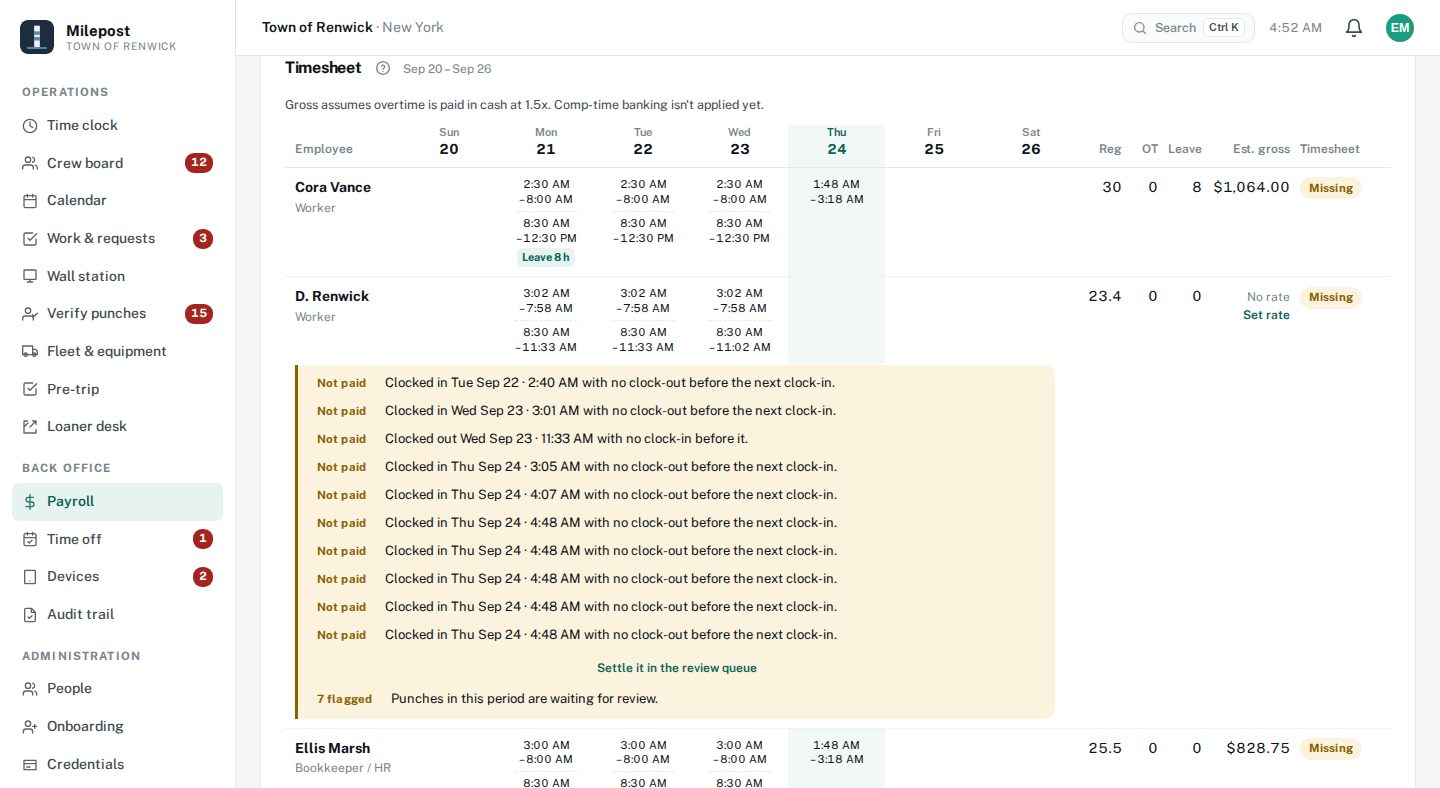Open Work & requests

point(117,238)
